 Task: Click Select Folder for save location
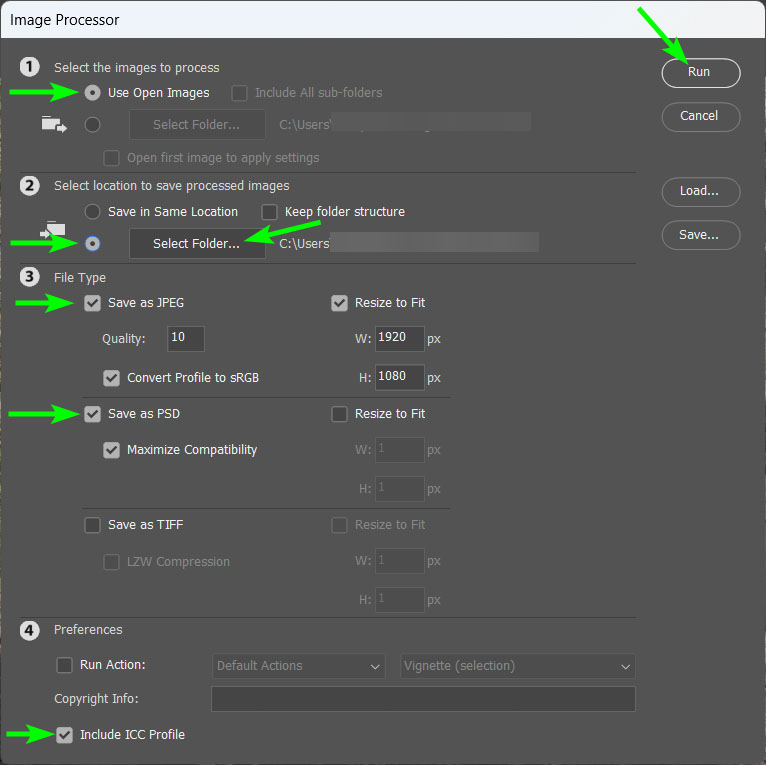[197, 243]
